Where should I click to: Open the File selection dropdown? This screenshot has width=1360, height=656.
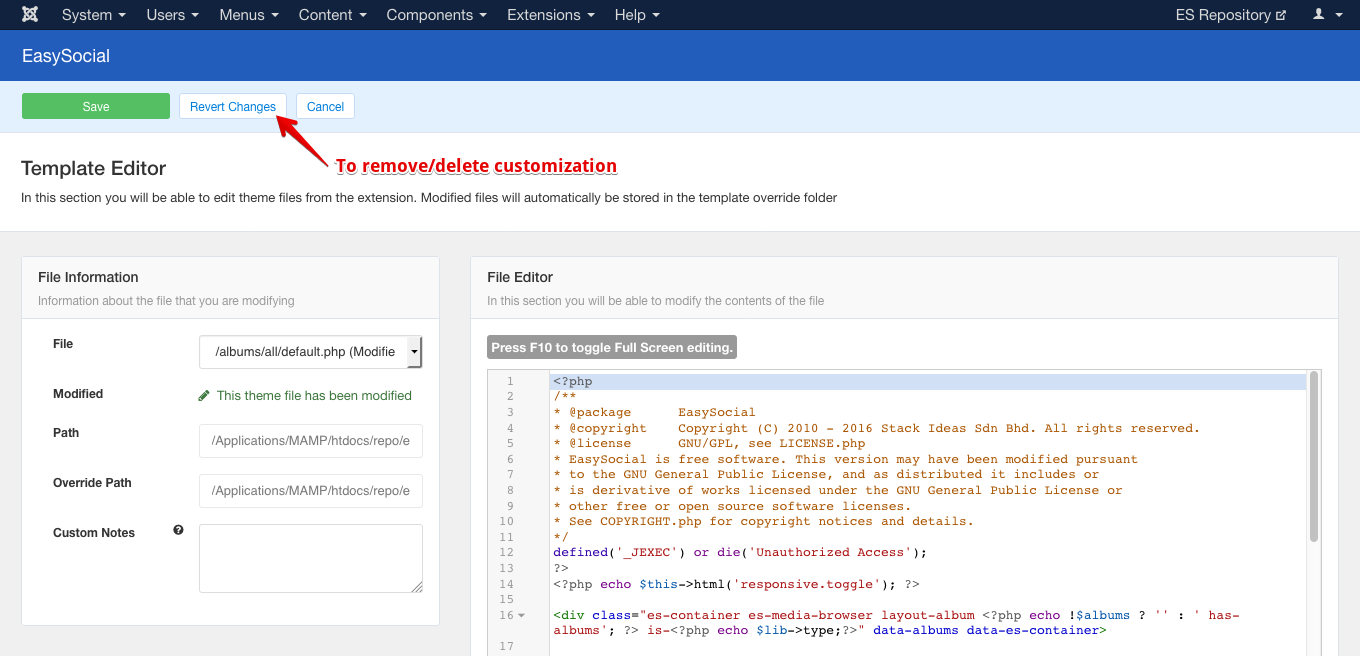click(311, 352)
